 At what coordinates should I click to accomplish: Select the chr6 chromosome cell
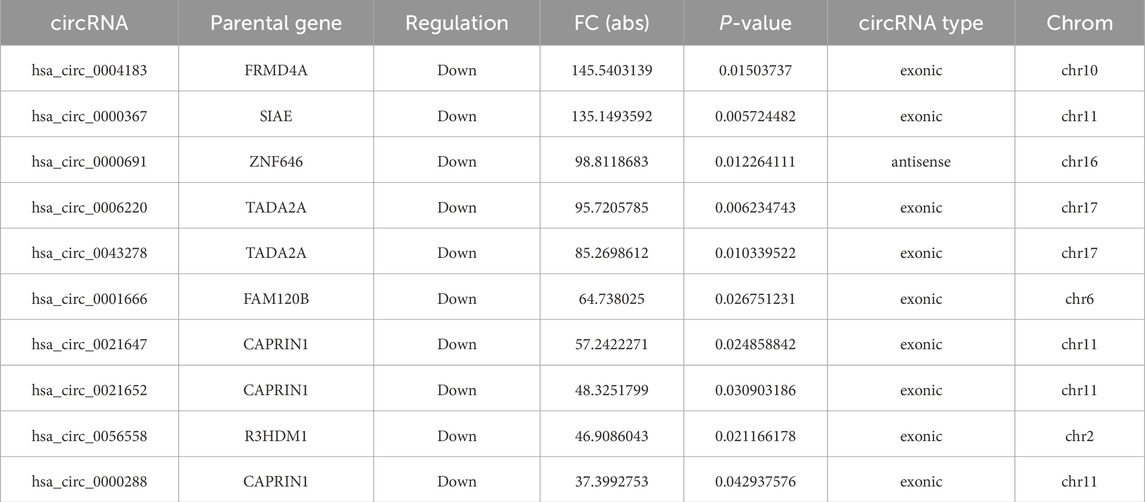(1080, 299)
